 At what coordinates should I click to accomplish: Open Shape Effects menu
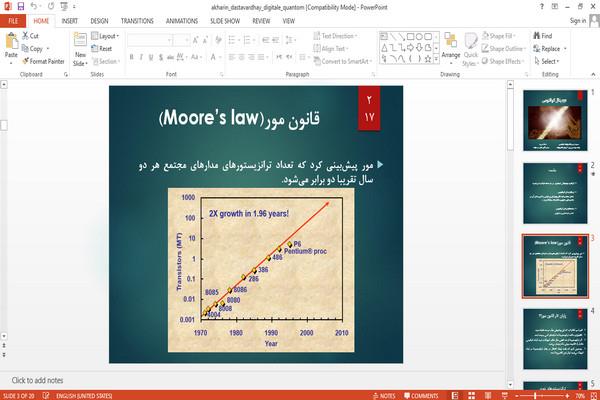pos(503,61)
